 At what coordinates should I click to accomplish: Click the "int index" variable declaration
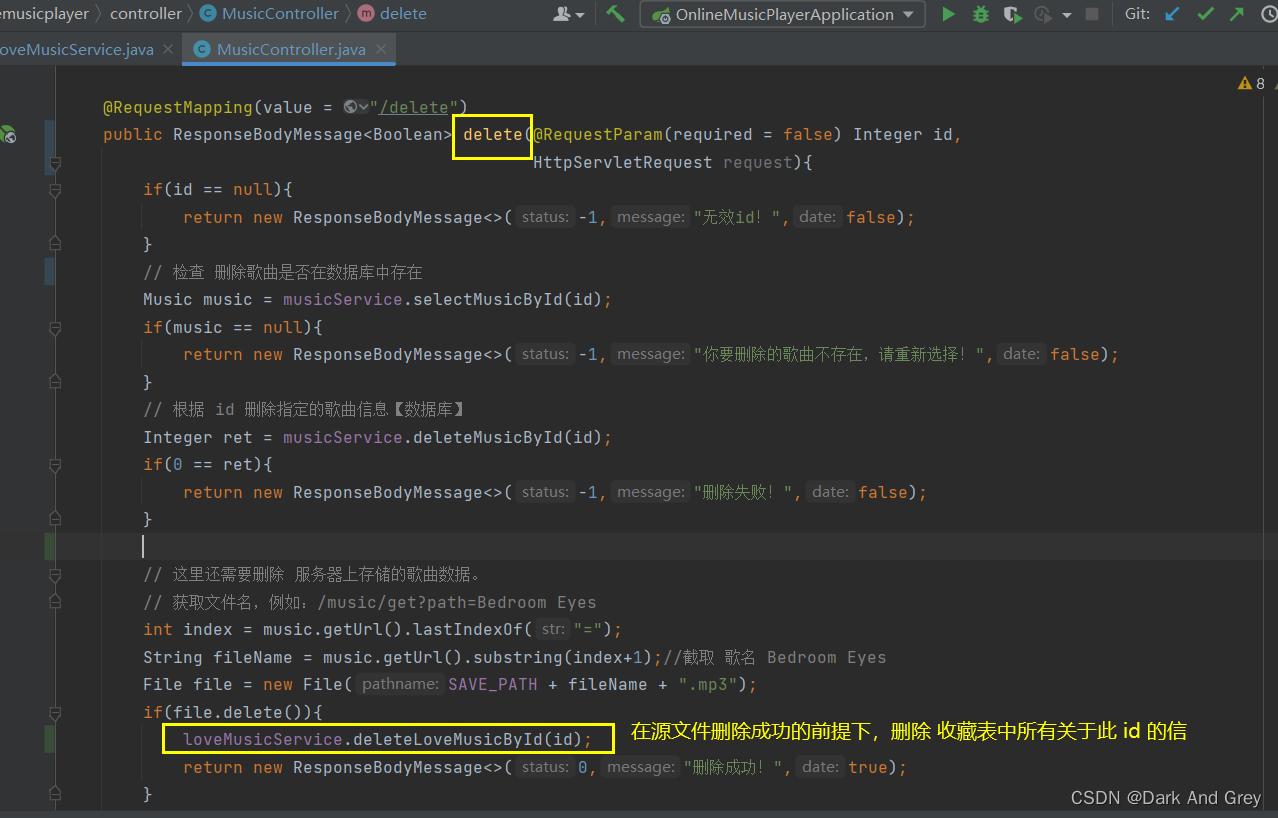pyautogui.click(x=188, y=630)
